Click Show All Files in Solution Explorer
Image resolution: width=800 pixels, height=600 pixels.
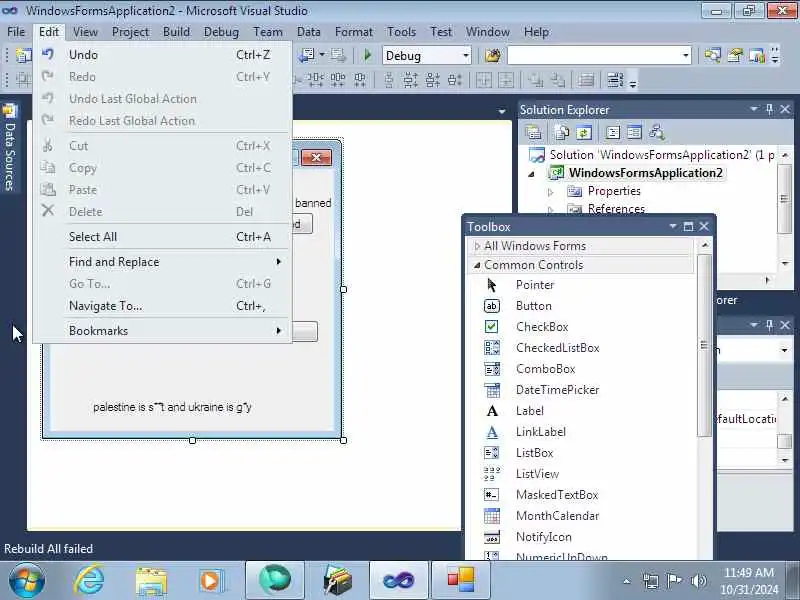(x=562, y=133)
